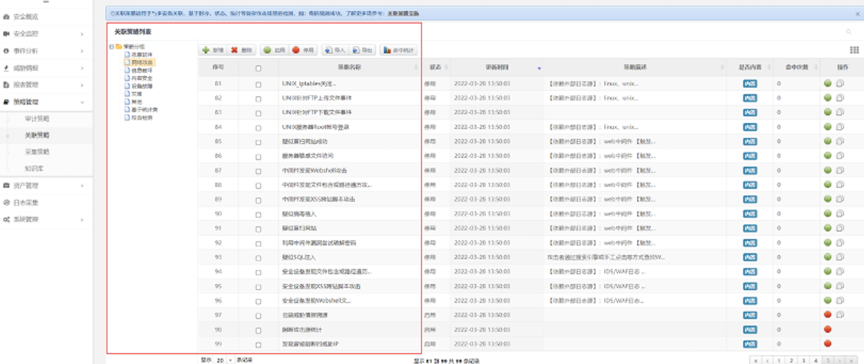Click the copy icon in row 81

pyautogui.click(x=840, y=84)
